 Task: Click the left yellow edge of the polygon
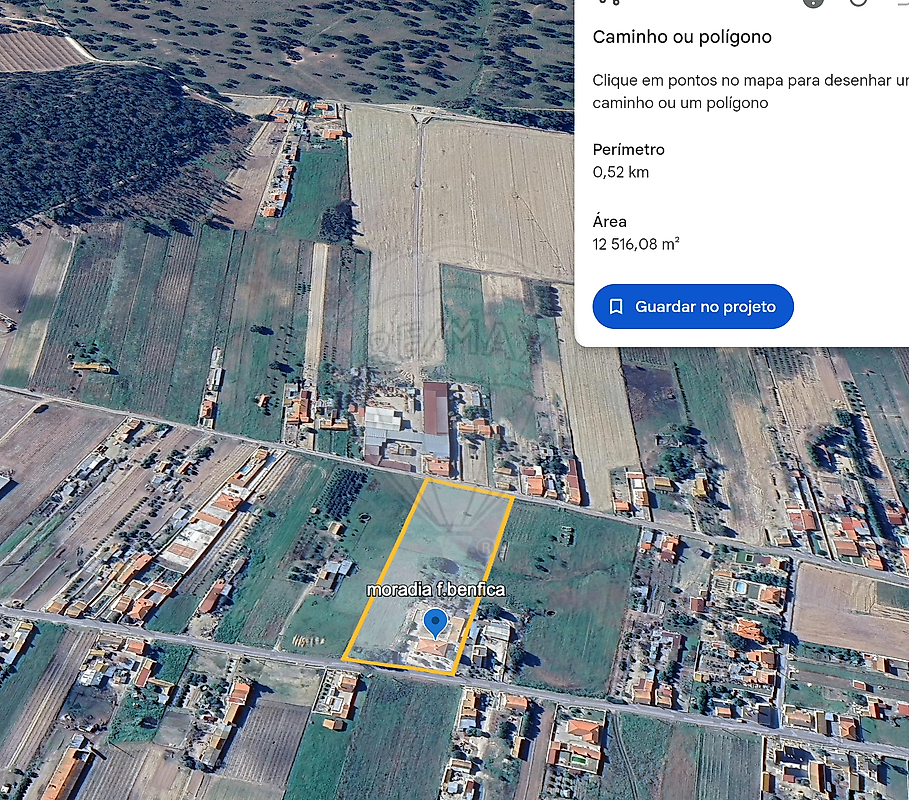[386, 570]
